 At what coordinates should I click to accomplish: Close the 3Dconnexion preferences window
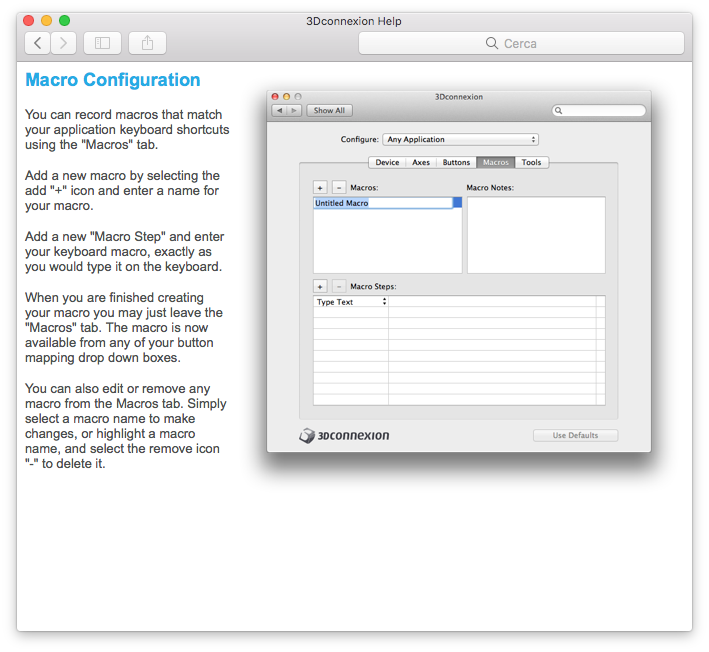click(x=275, y=96)
